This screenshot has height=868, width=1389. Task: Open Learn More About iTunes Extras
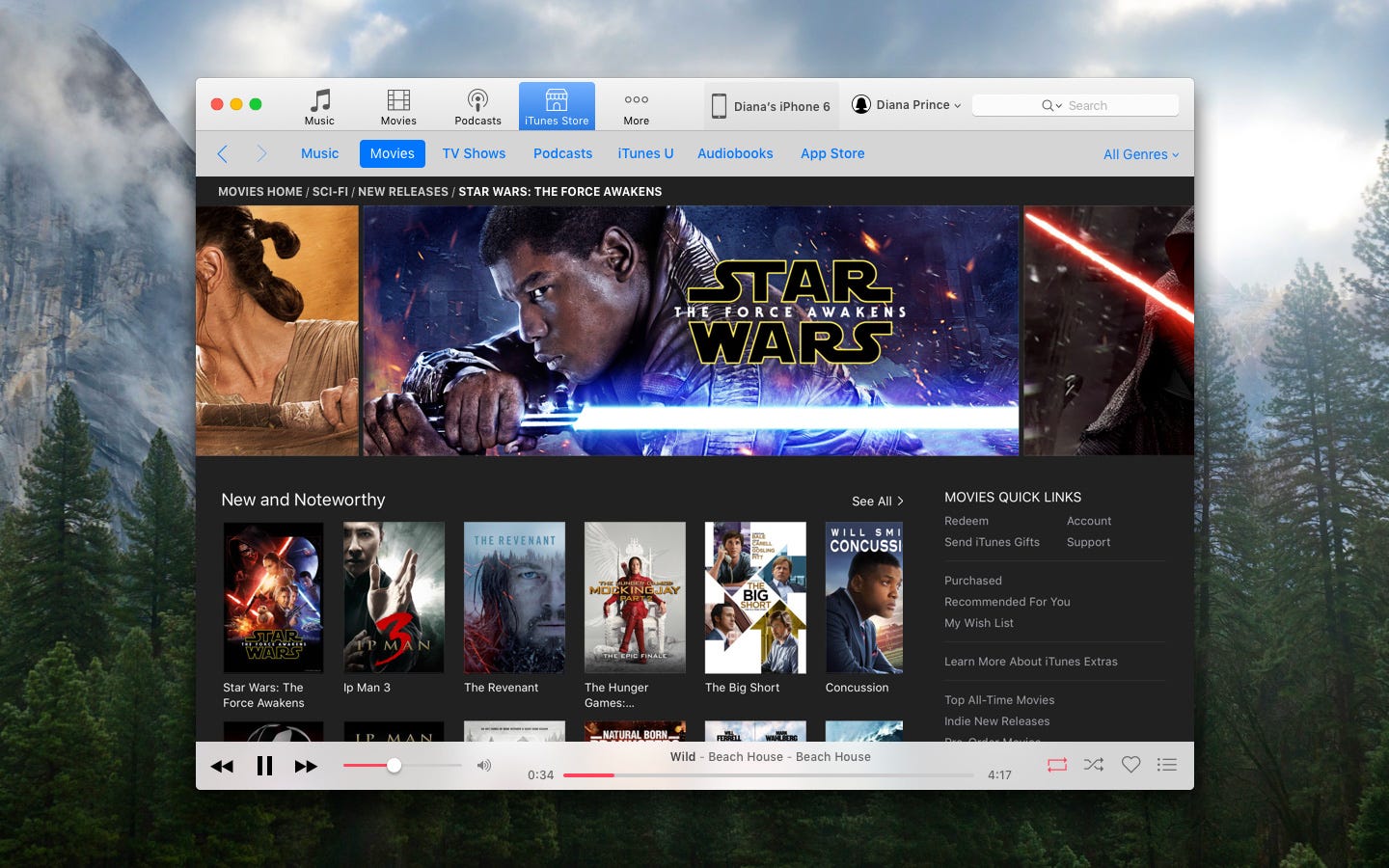pyautogui.click(x=1031, y=662)
